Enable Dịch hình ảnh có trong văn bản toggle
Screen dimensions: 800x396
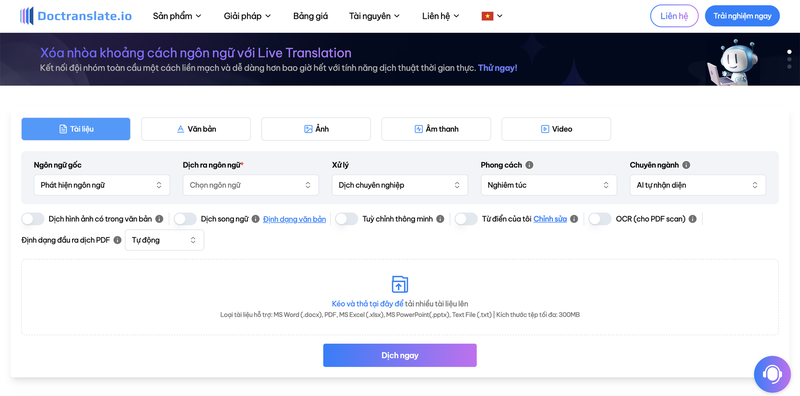click(x=33, y=219)
